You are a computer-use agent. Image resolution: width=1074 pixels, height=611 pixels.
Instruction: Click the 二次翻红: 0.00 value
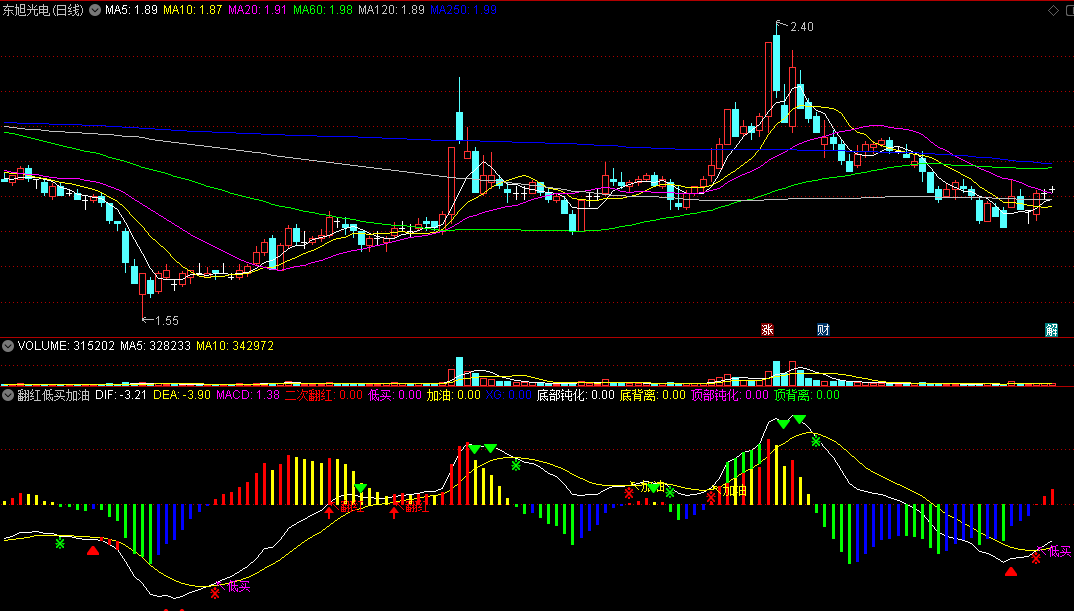pyautogui.click(x=324, y=395)
